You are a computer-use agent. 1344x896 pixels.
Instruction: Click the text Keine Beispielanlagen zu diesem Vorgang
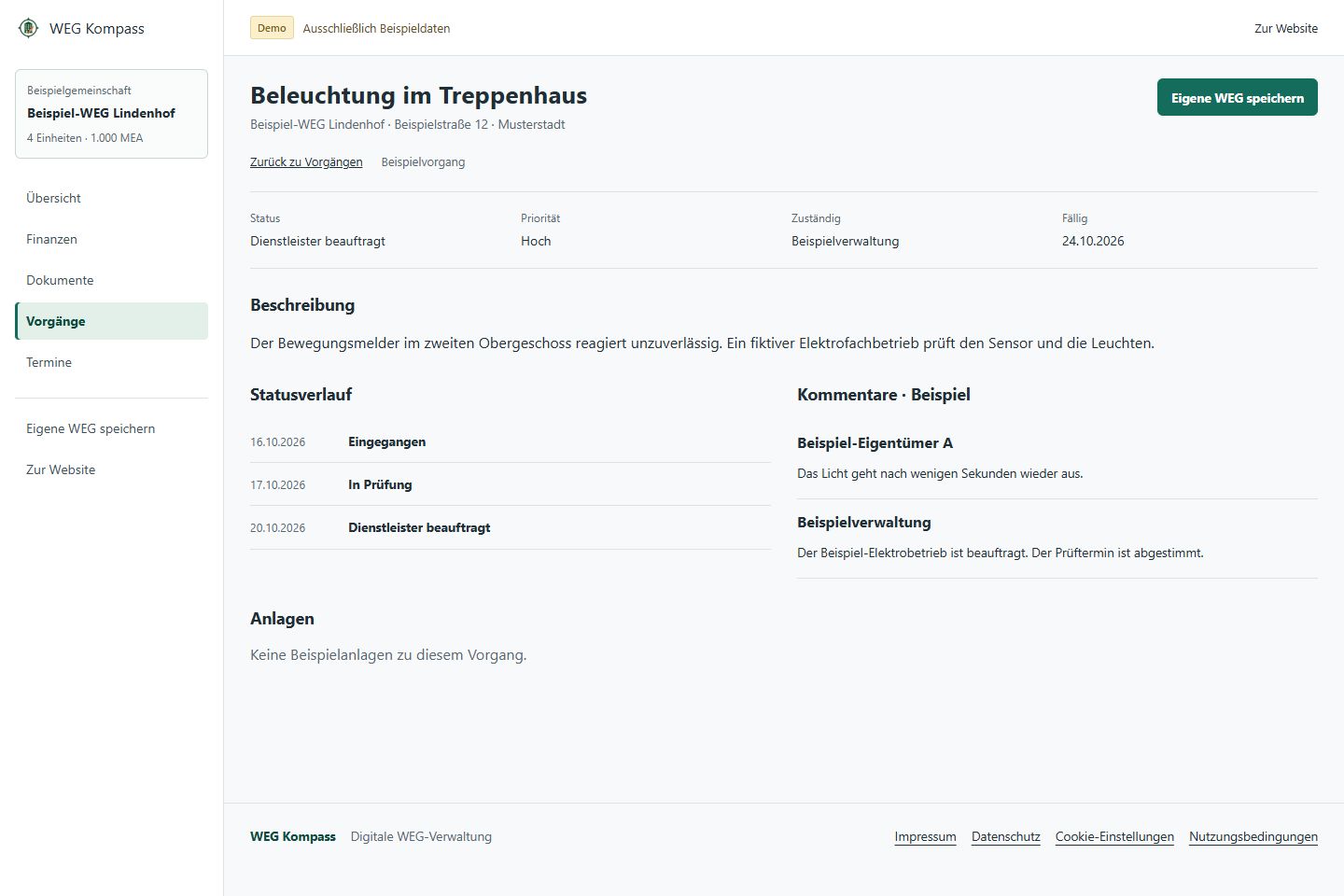(x=388, y=655)
